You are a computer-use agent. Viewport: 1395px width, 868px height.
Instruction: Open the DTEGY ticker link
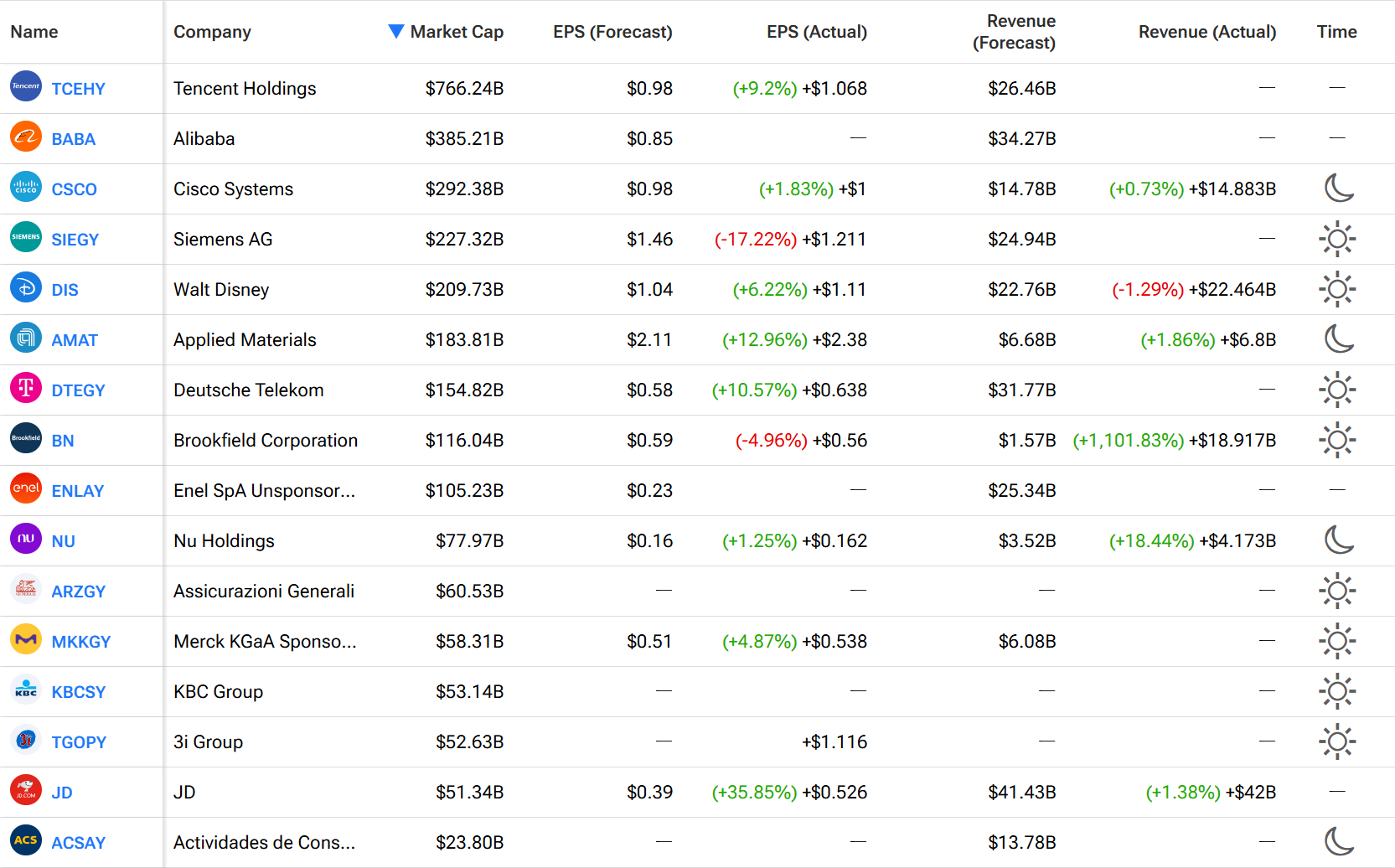(78, 390)
